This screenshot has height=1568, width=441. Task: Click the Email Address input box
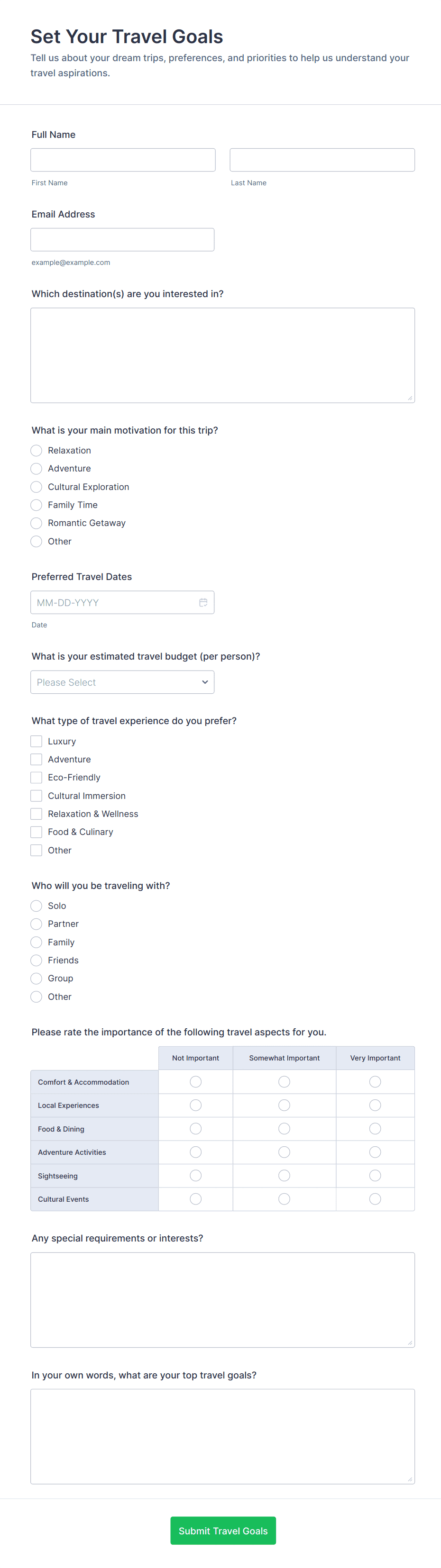click(122, 240)
